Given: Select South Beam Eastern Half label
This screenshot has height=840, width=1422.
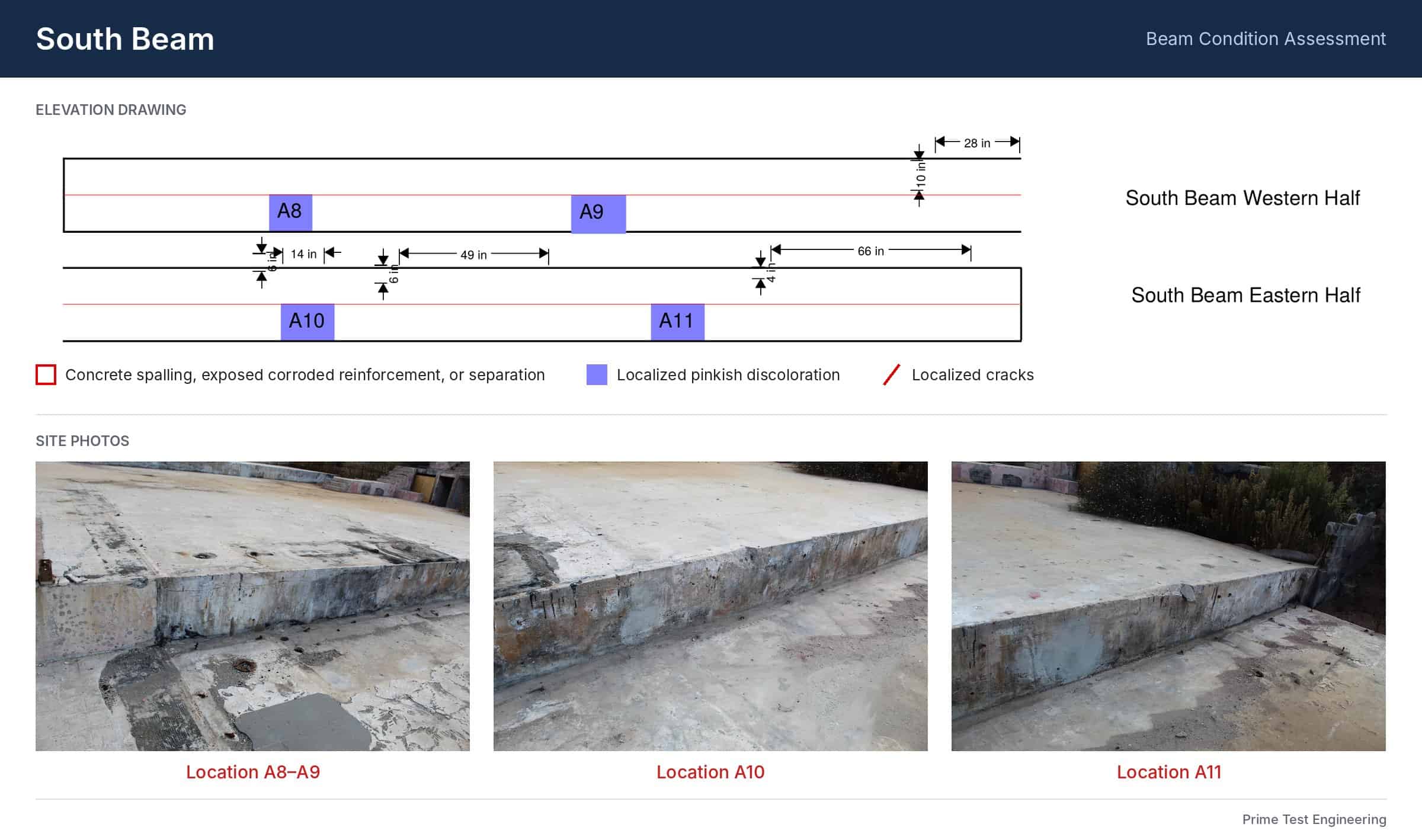Looking at the screenshot, I should pos(1245,295).
